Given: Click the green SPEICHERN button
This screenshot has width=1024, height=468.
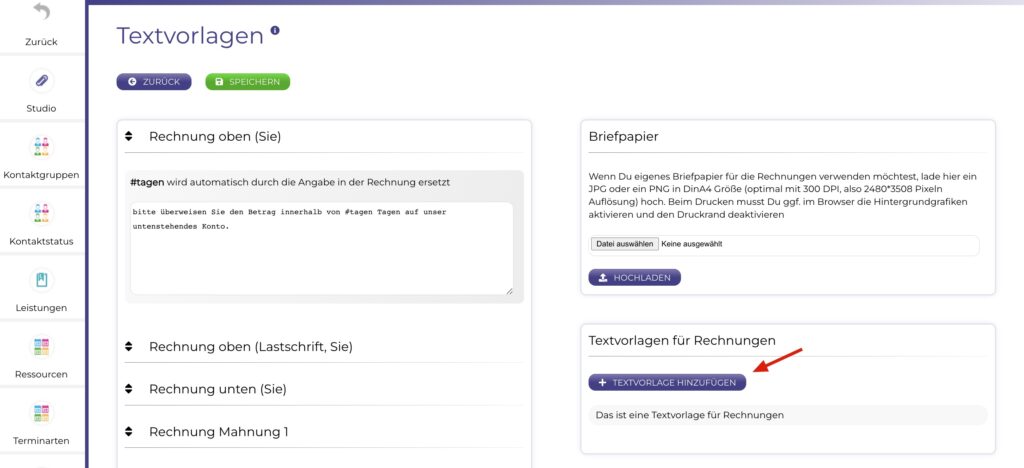Looking at the screenshot, I should click(247, 82).
